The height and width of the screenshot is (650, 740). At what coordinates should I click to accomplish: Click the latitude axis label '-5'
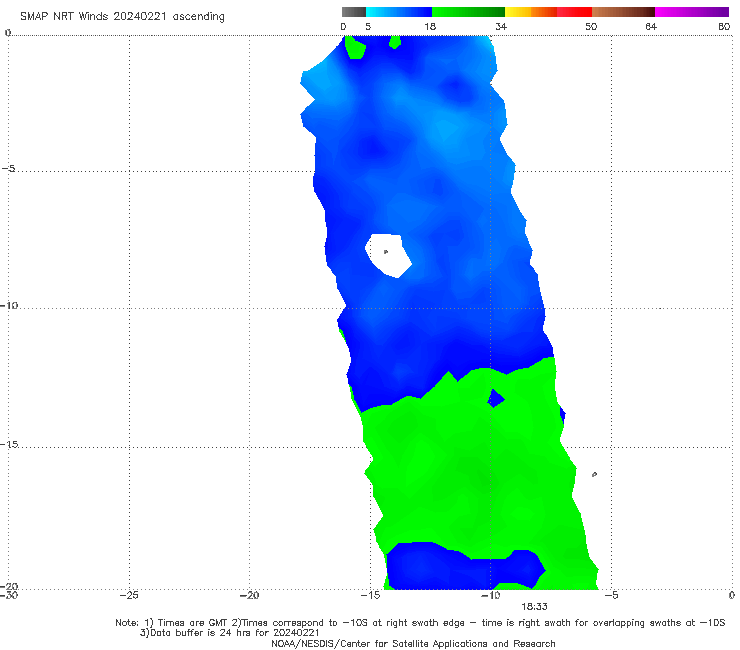pyautogui.click(x=9, y=168)
